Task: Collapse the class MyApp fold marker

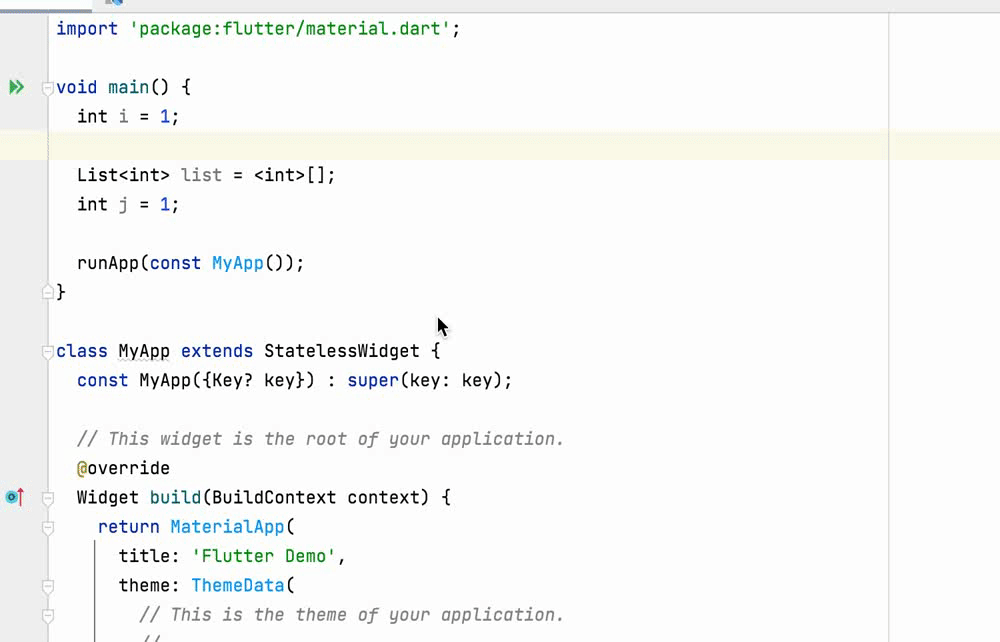Action: tap(47, 351)
